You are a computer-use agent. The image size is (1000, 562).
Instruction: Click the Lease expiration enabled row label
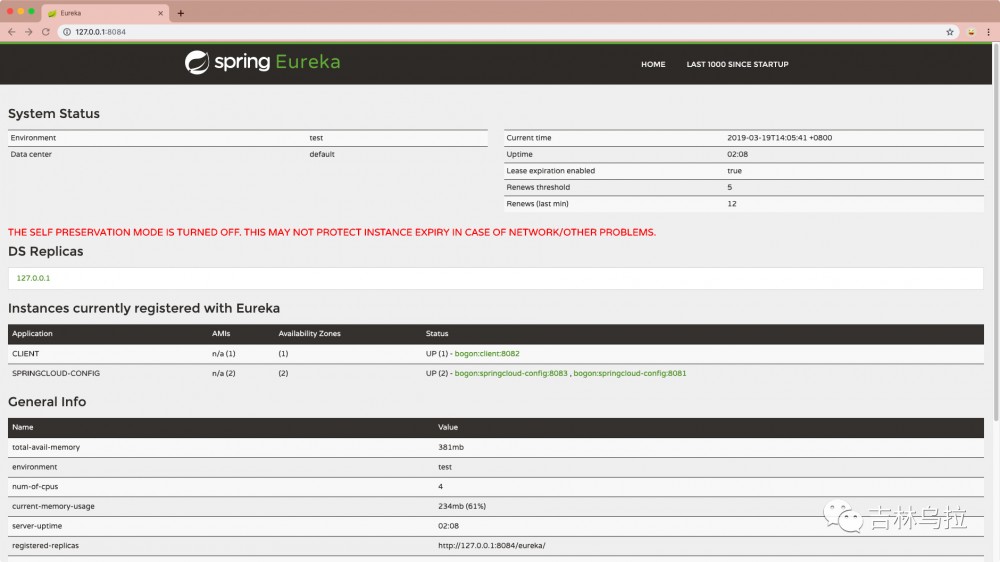coord(550,171)
